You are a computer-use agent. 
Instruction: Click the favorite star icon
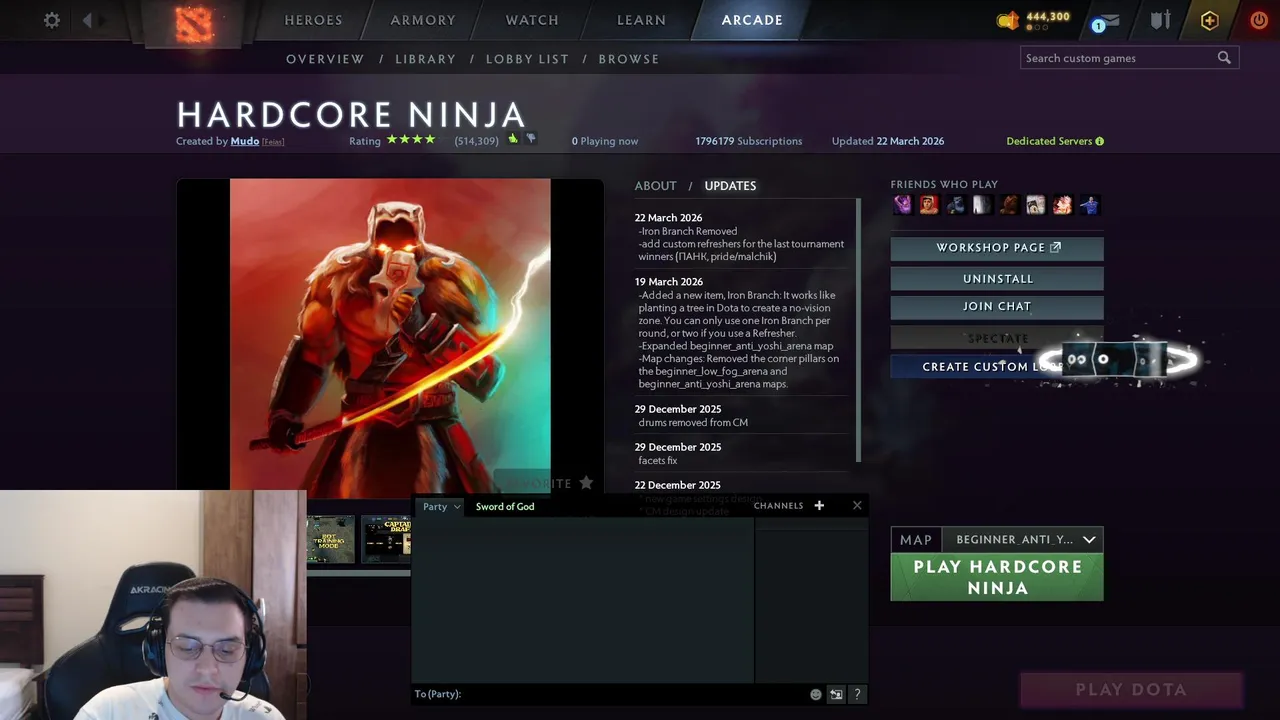point(586,483)
